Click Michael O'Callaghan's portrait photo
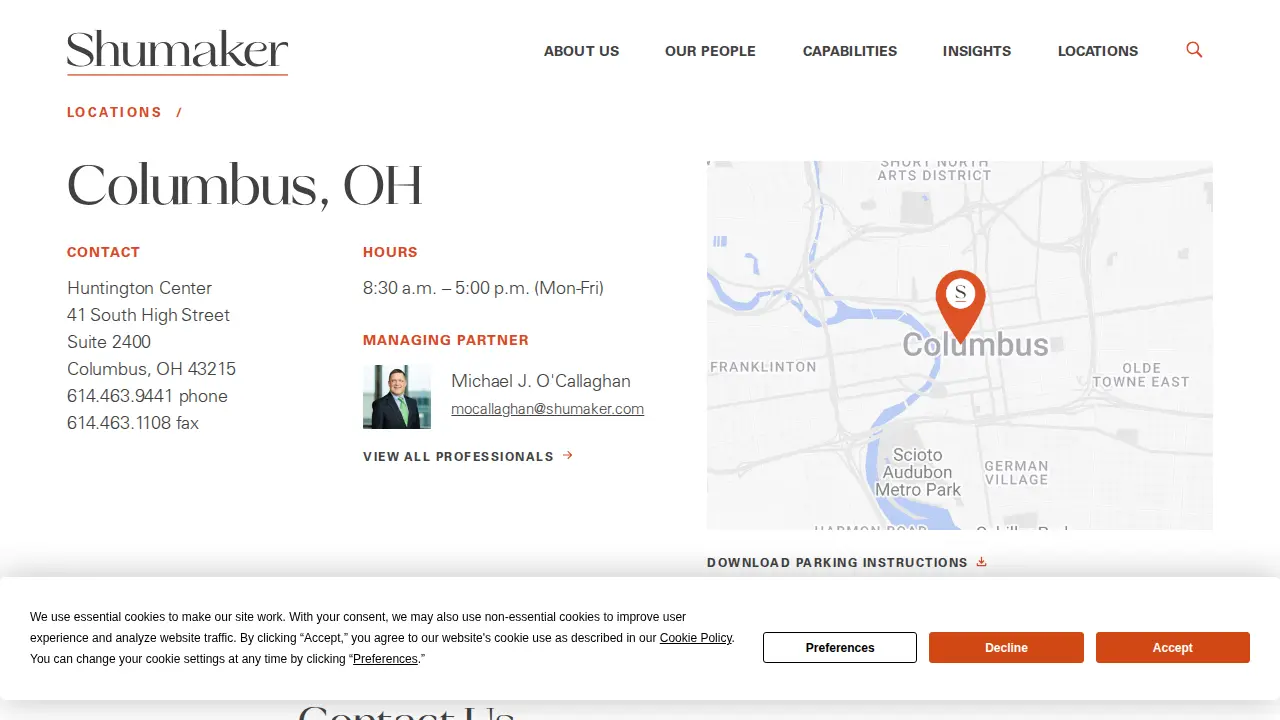 (x=397, y=397)
